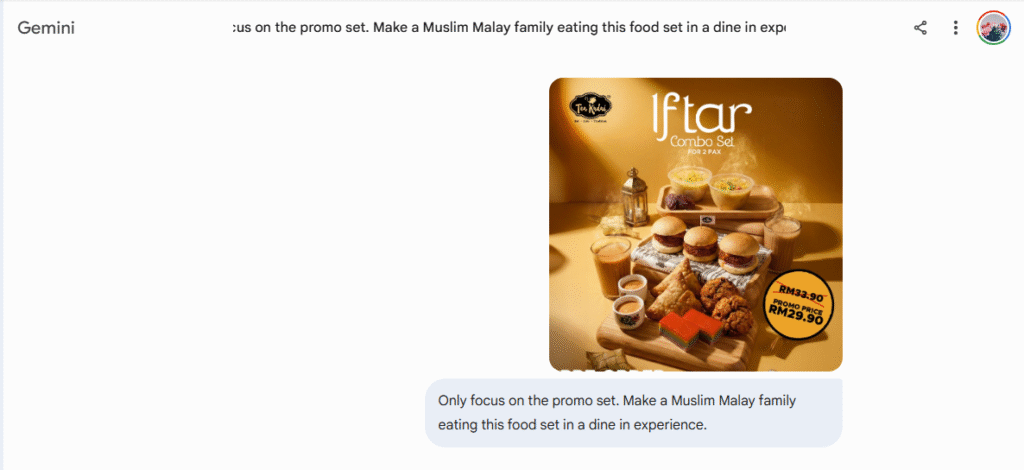Click the share conversation icon

point(920,28)
